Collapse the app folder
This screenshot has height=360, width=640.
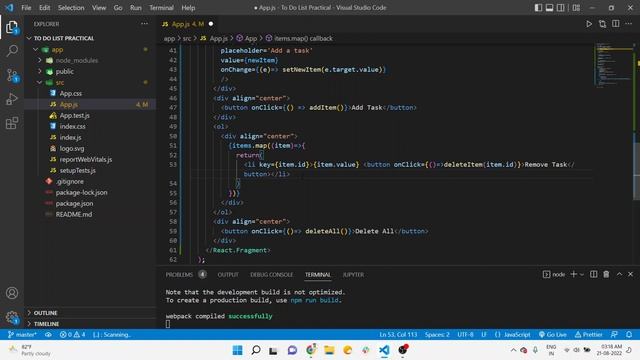tap(36, 49)
